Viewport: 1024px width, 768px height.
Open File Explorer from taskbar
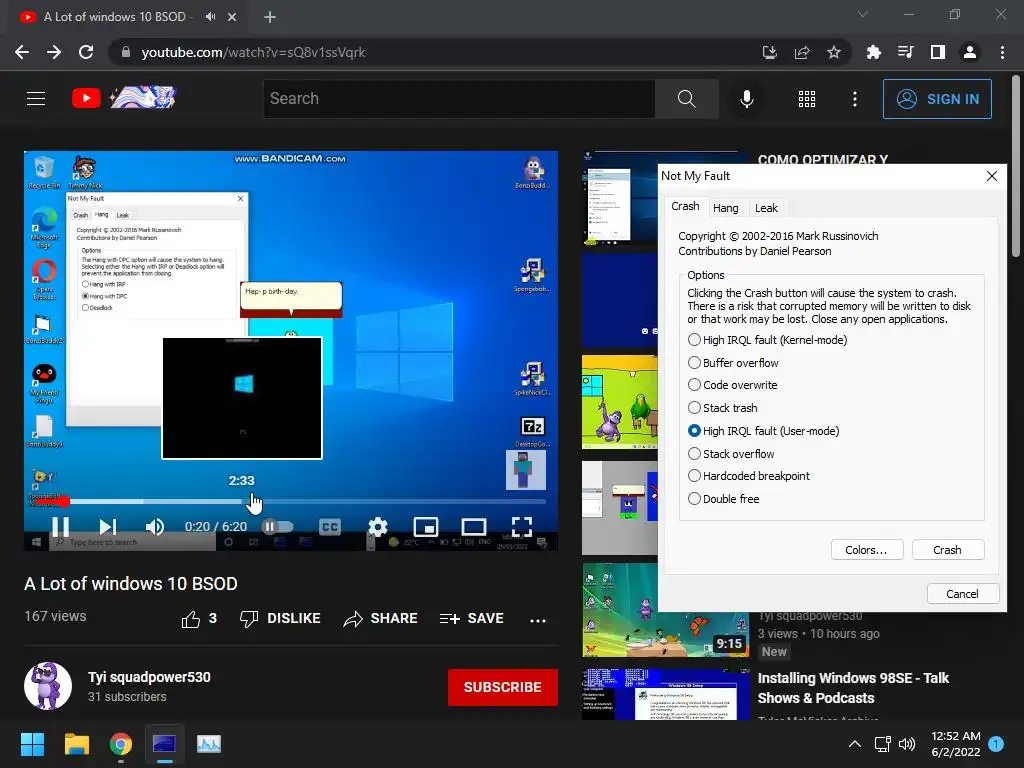click(76, 744)
